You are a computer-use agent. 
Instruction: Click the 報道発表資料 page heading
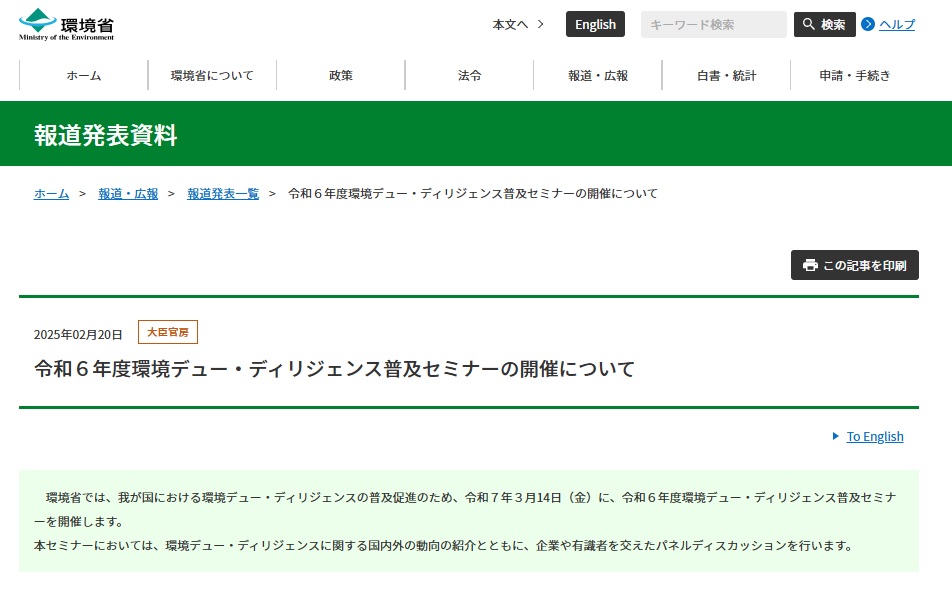tap(106, 135)
